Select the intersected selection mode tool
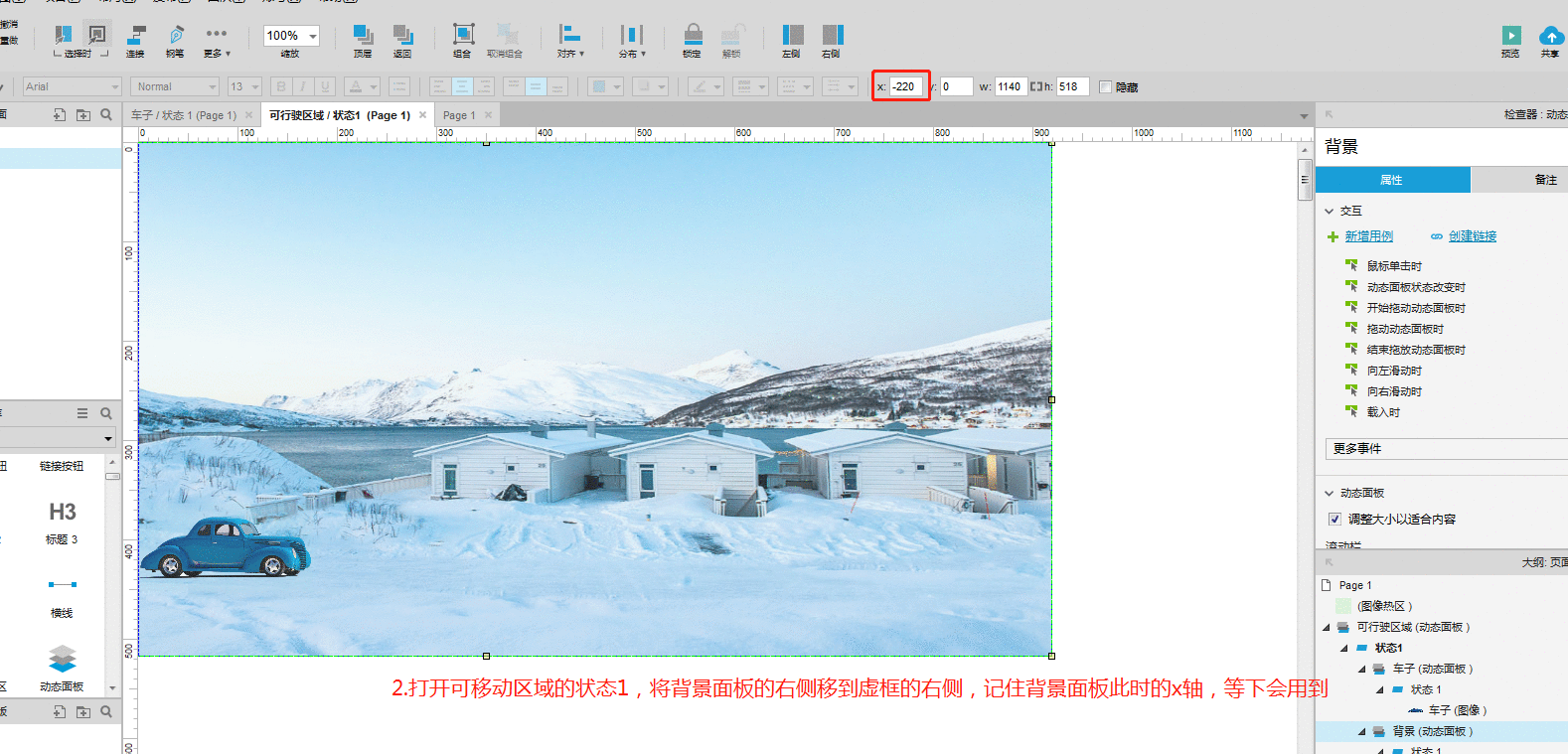The height and width of the screenshot is (754, 1568). (x=64, y=36)
